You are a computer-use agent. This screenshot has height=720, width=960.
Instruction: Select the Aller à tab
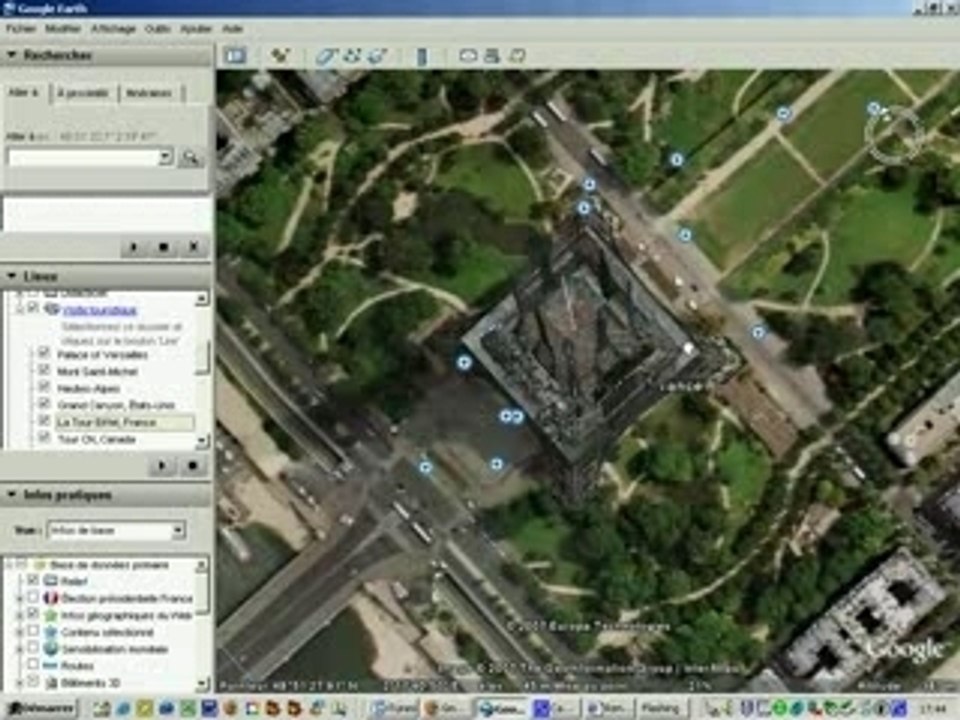(23, 92)
